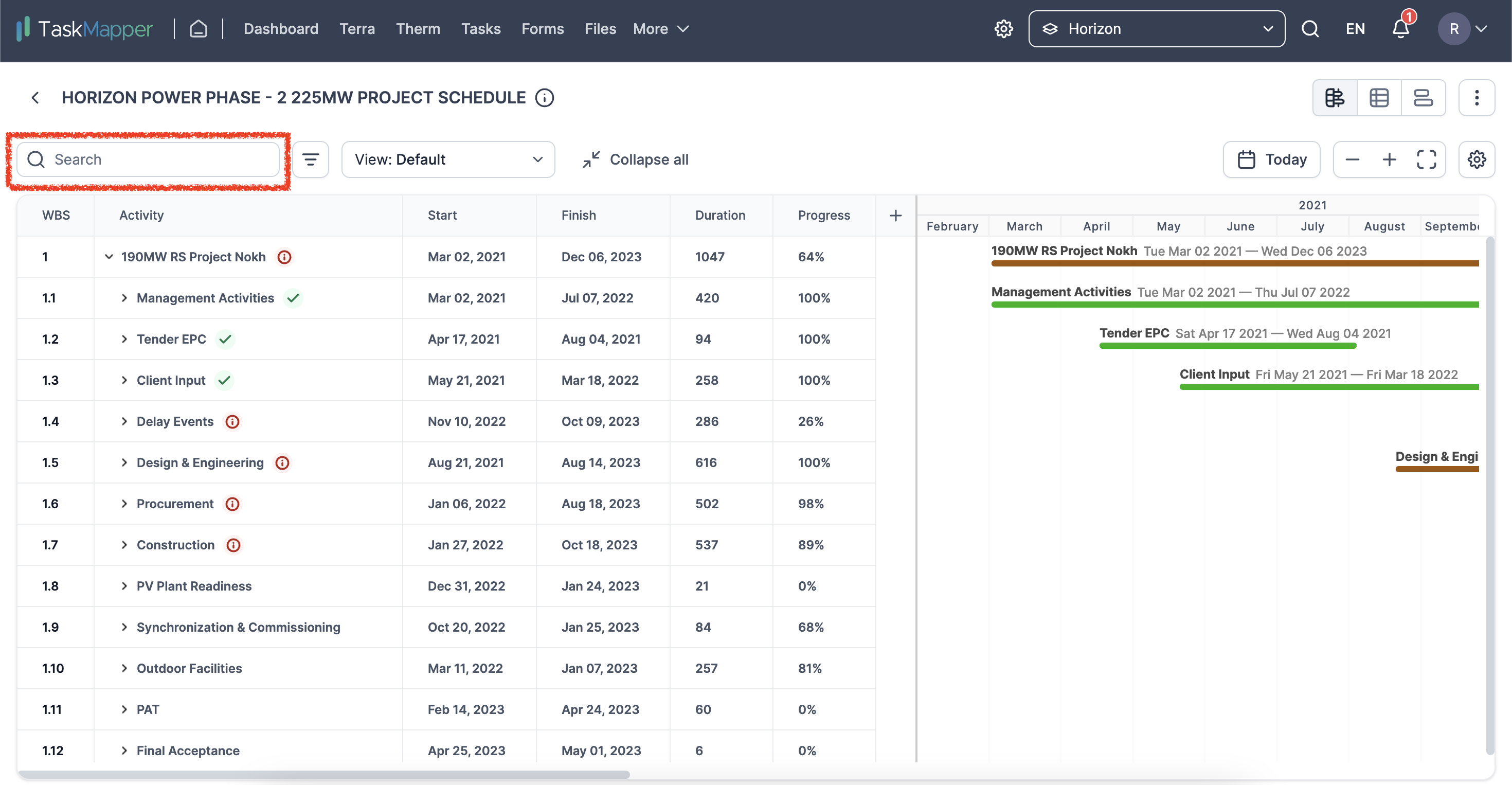The image size is (1512, 785).
Task: Open the Dashboard tab
Action: pyautogui.click(x=281, y=29)
